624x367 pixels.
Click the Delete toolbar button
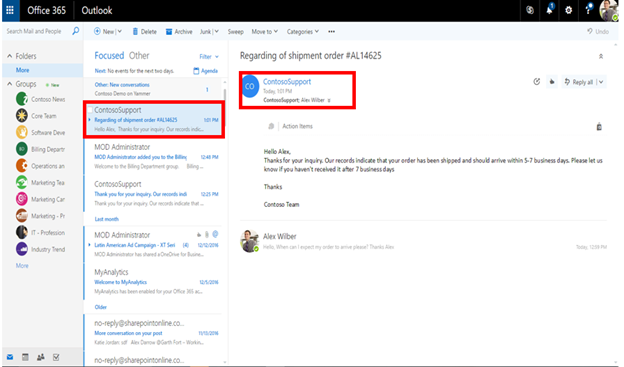click(144, 31)
